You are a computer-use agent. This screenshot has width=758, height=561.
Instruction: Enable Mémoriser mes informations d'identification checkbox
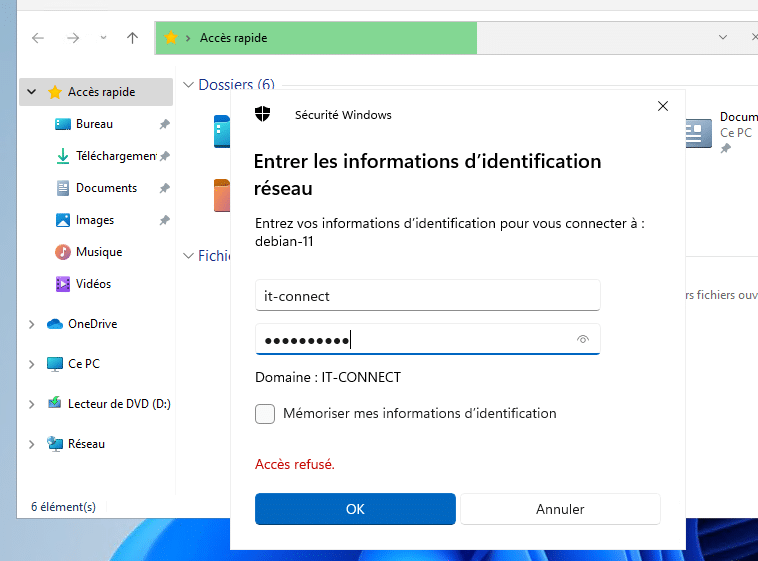click(265, 414)
